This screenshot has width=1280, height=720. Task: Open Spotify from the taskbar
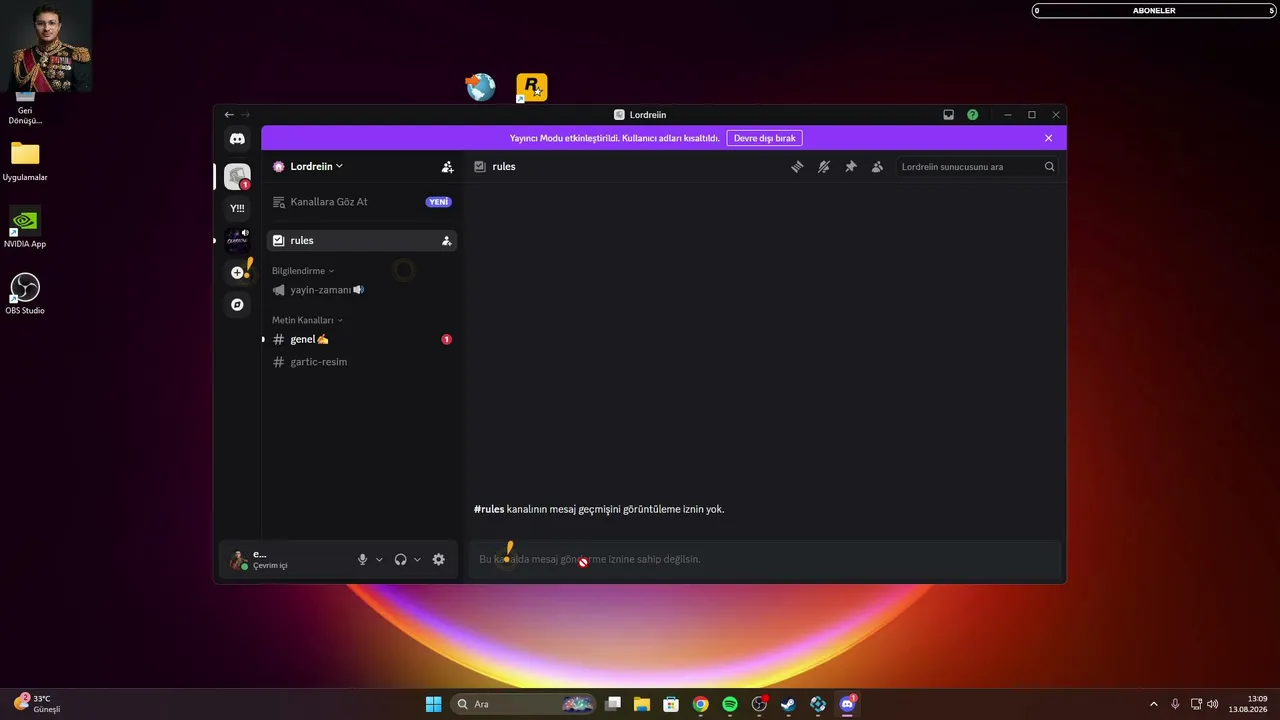coord(730,704)
